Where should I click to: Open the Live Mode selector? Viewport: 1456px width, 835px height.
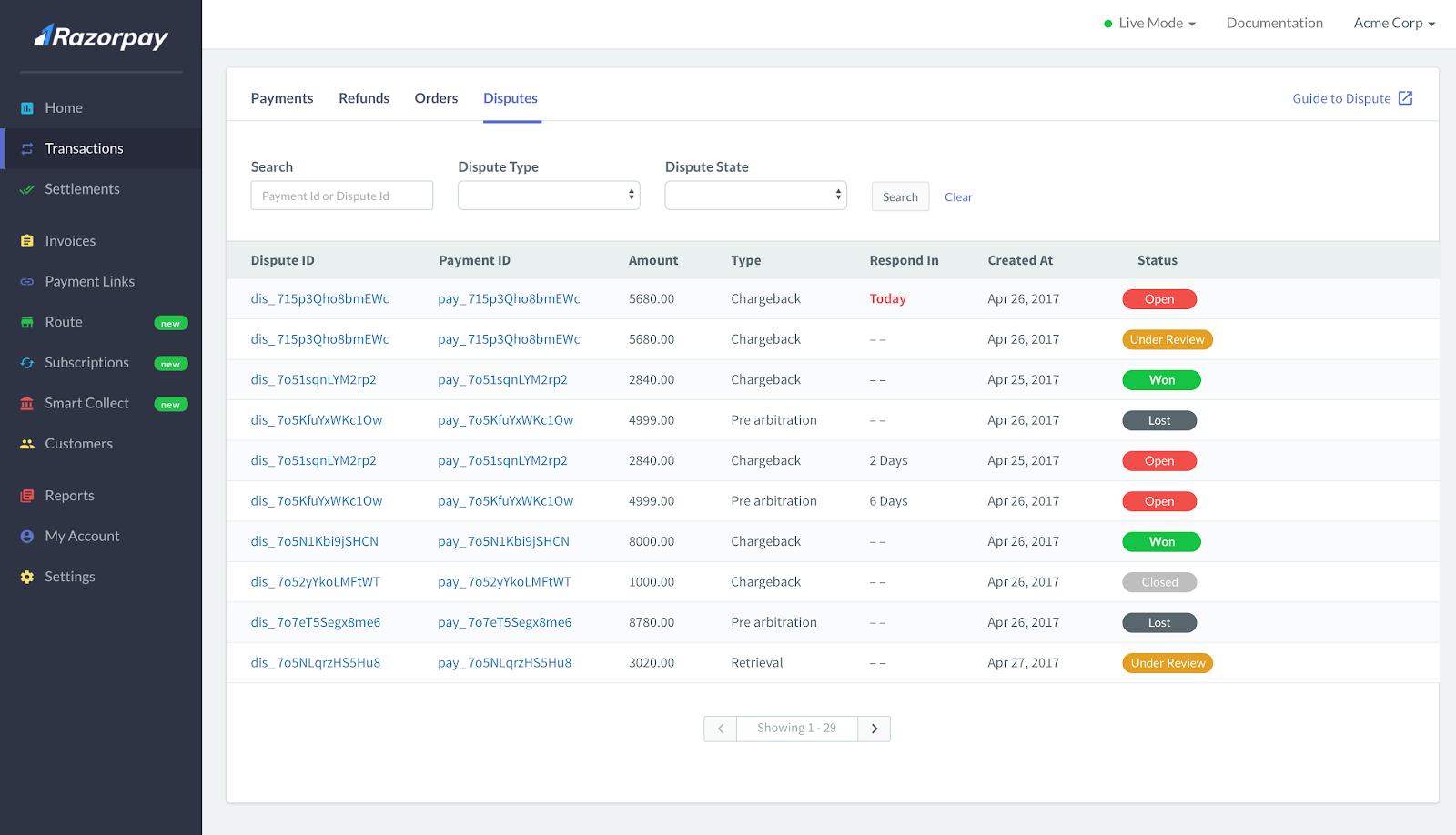coord(1149,23)
